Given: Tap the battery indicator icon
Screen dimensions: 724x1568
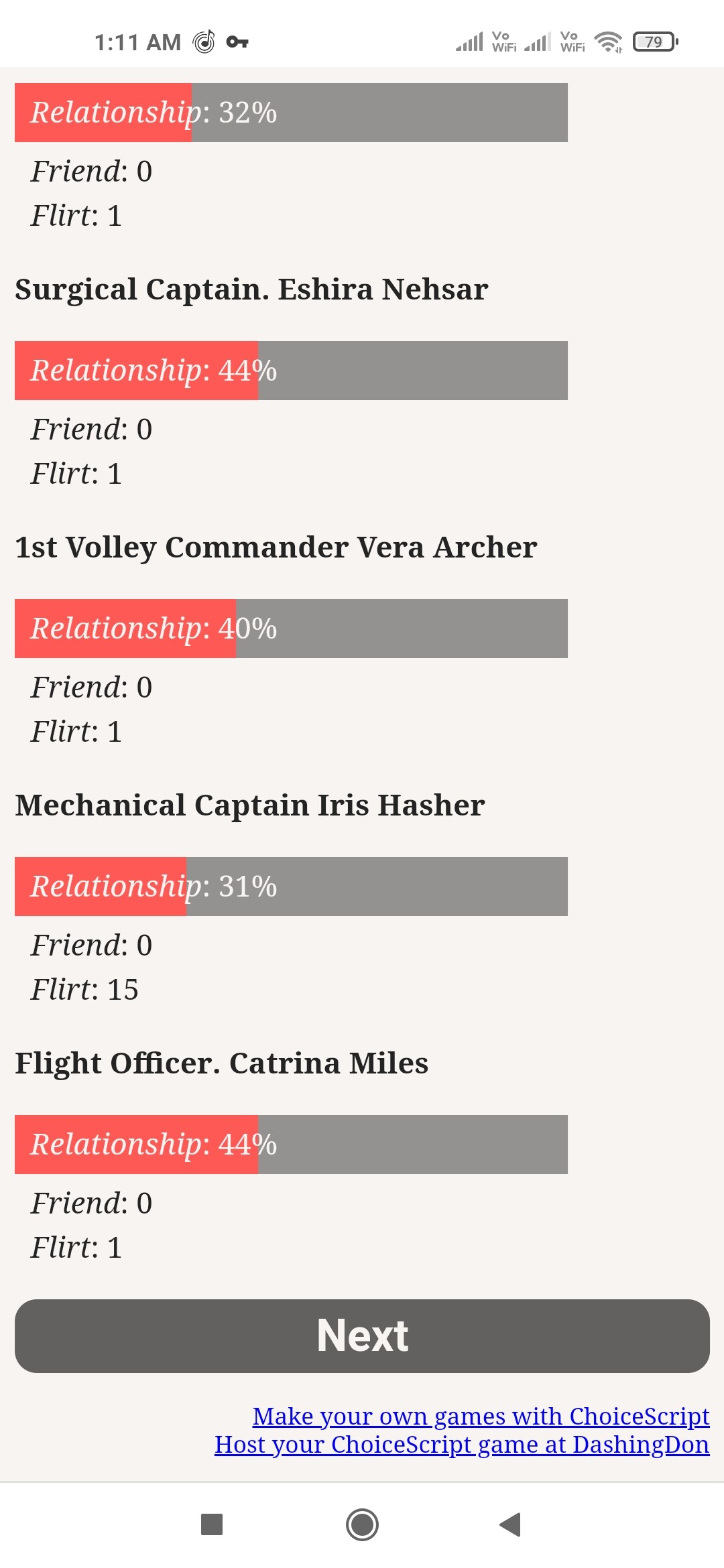Looking at the screenshot, I should pos(656,42).
